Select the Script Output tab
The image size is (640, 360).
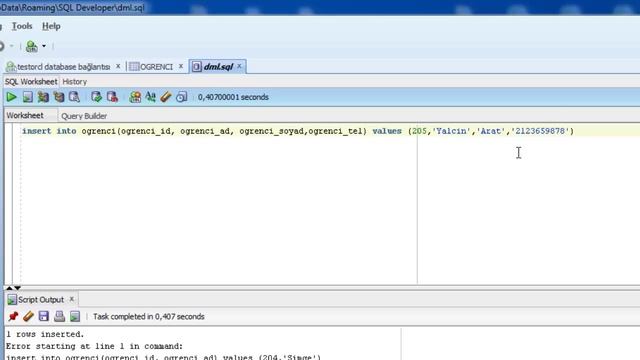click(x=41, y=300)
